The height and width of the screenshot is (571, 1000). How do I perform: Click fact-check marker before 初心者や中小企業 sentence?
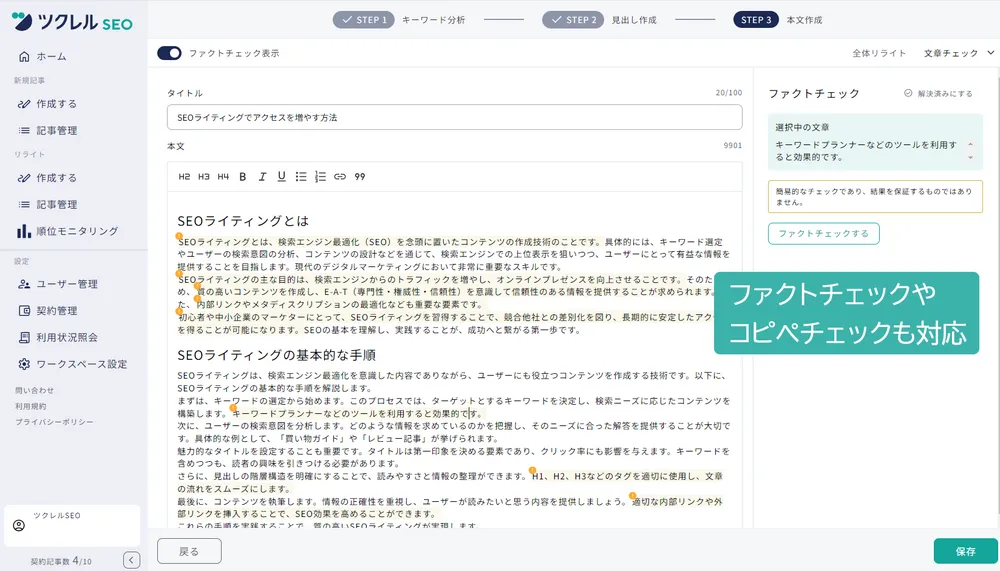click(x=179, y=311)
